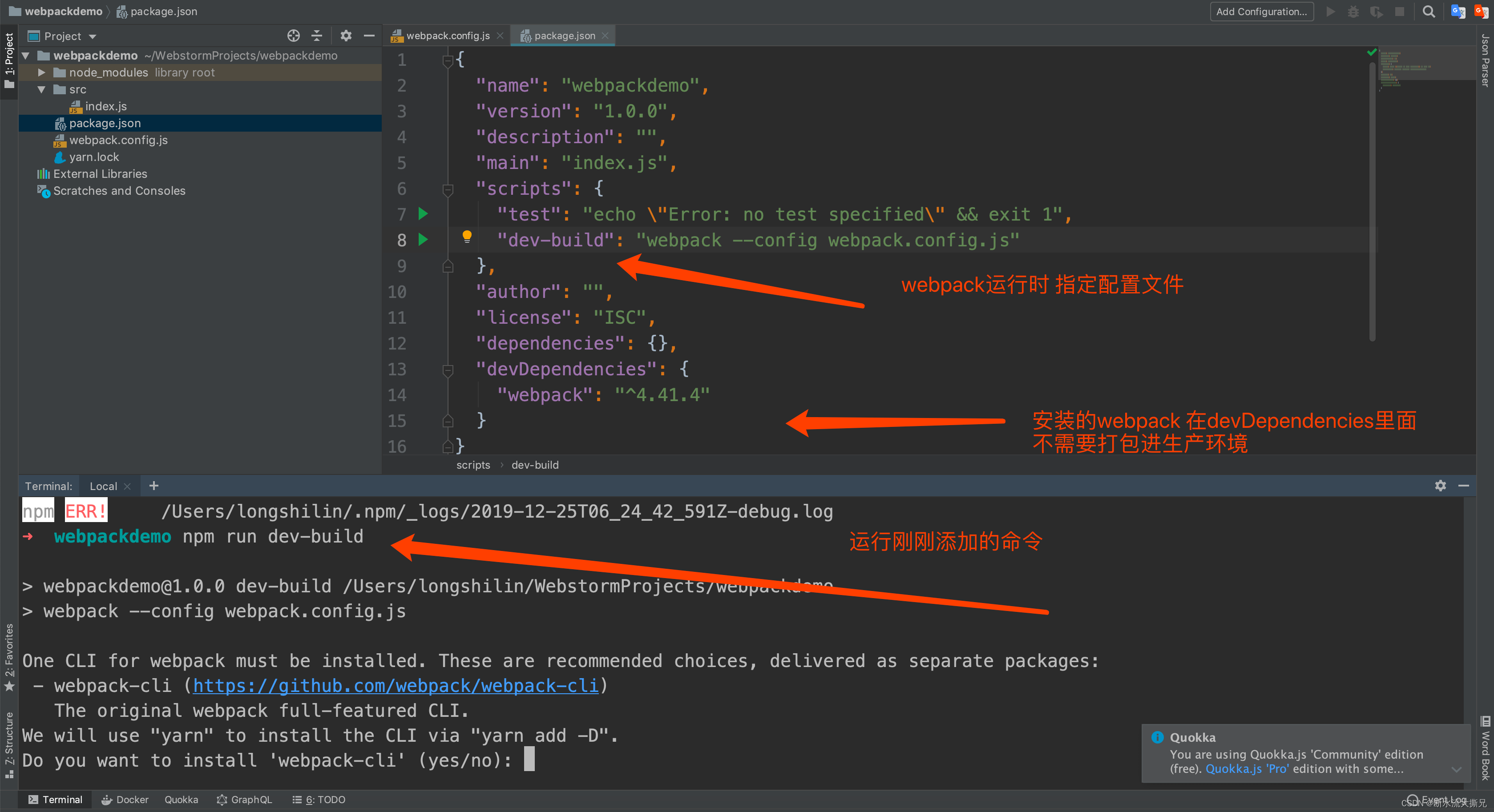Hide the Project panel with minus icon

point(369,36)
